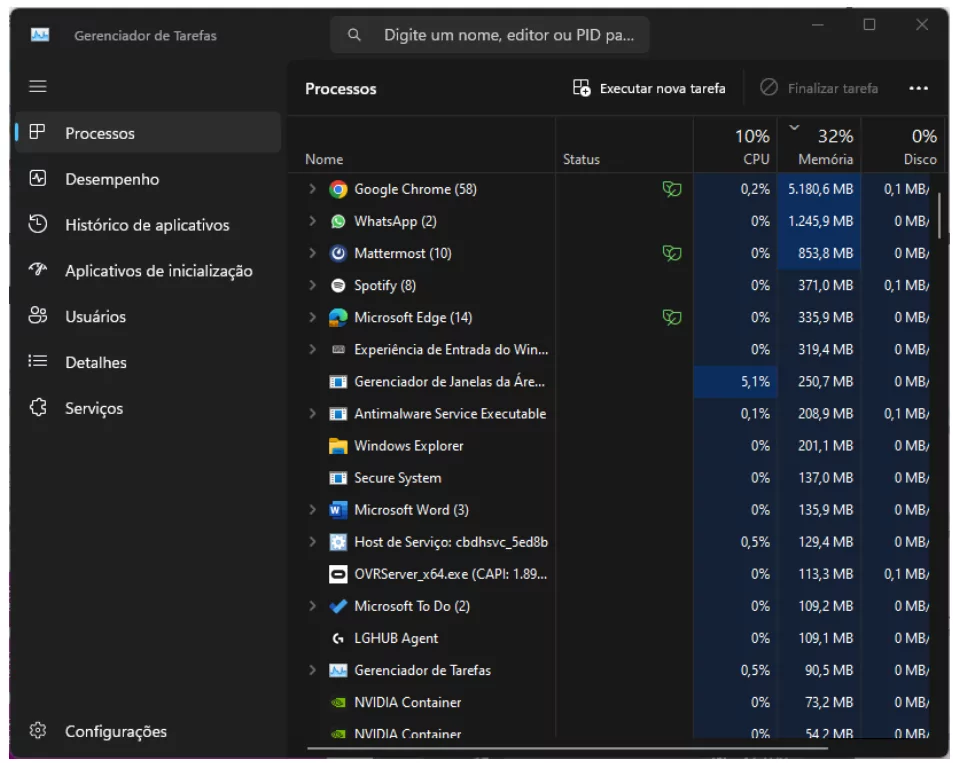
Task: Click the WhatsApp process icon
Action: 338,221
